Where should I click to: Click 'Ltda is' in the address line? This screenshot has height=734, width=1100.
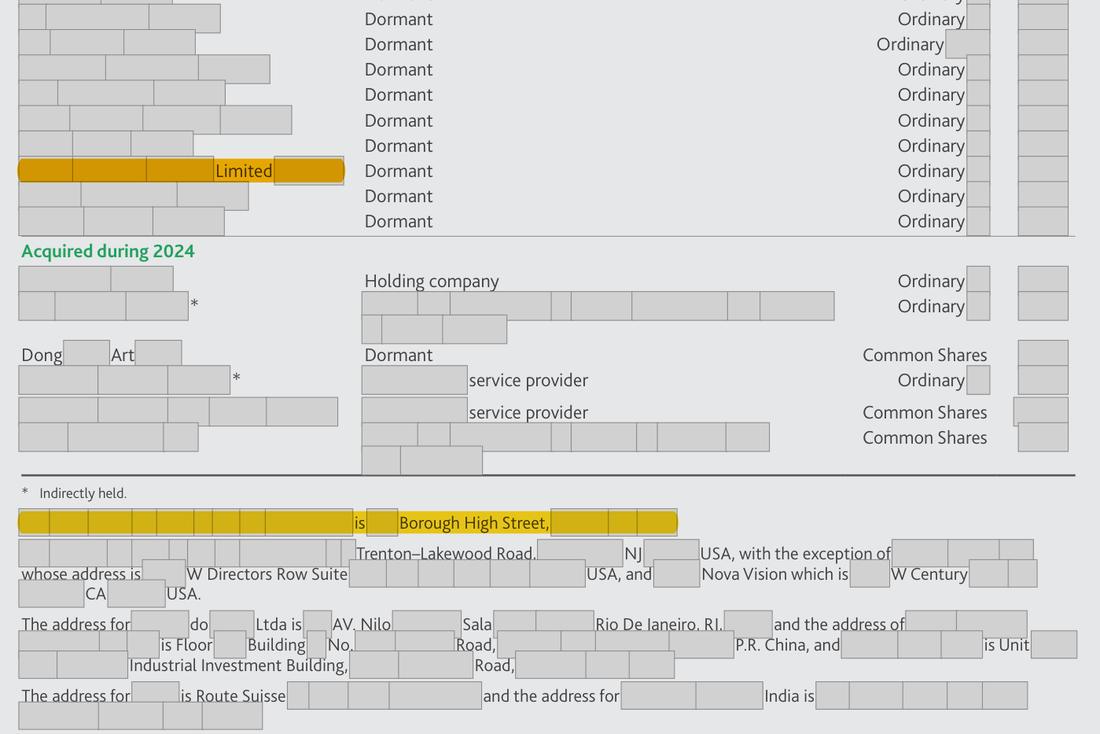279,625
